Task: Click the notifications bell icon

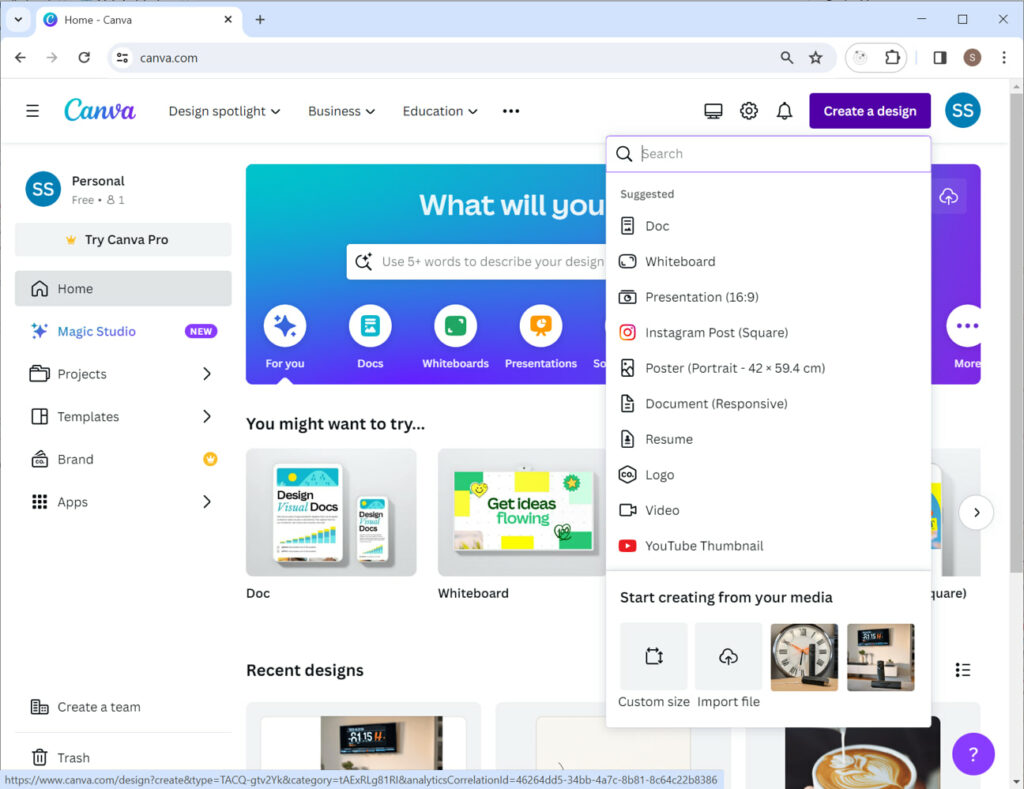Action: pos(784,111)
